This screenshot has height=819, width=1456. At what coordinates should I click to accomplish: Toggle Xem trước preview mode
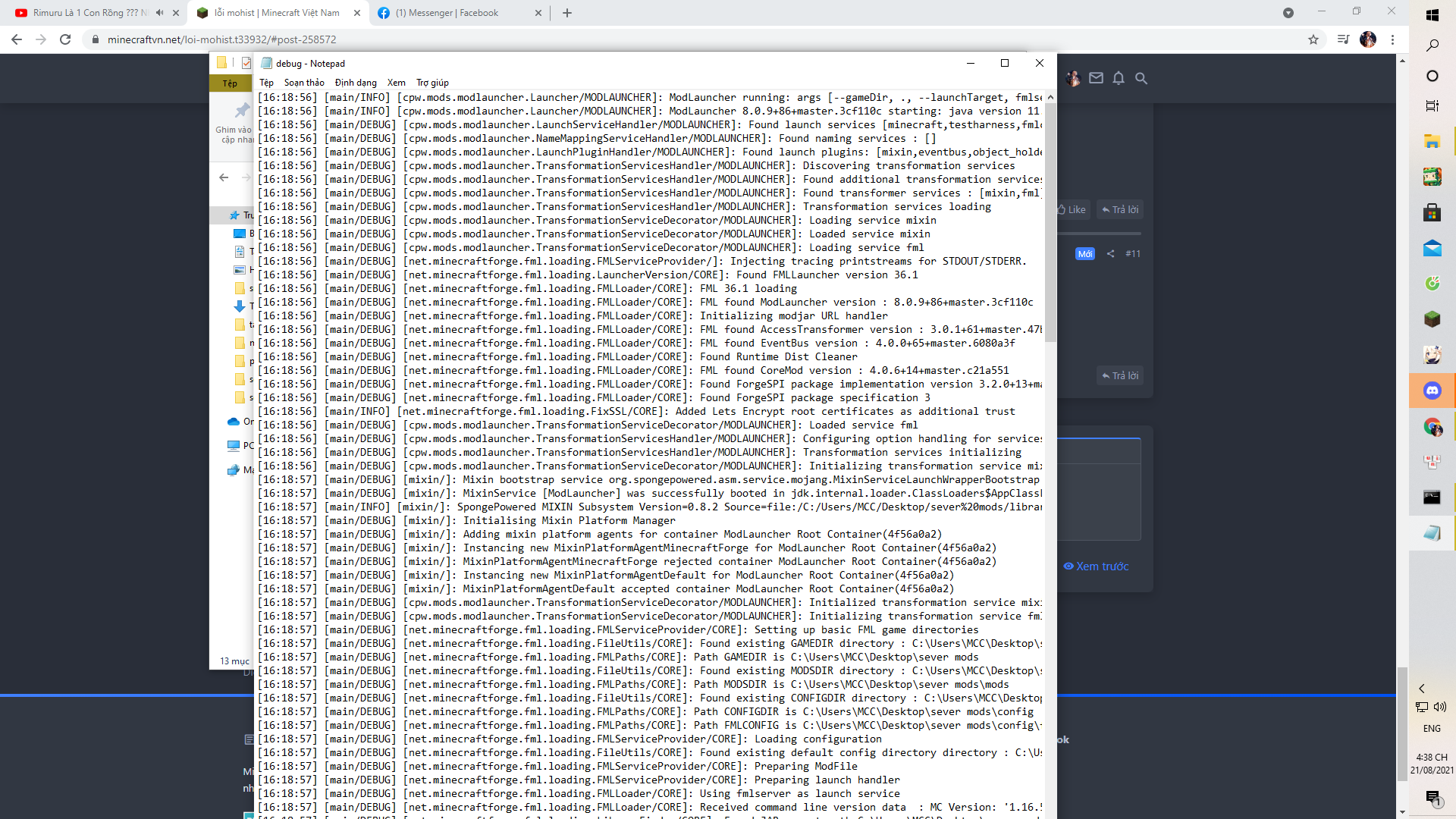coord(1096,566)
